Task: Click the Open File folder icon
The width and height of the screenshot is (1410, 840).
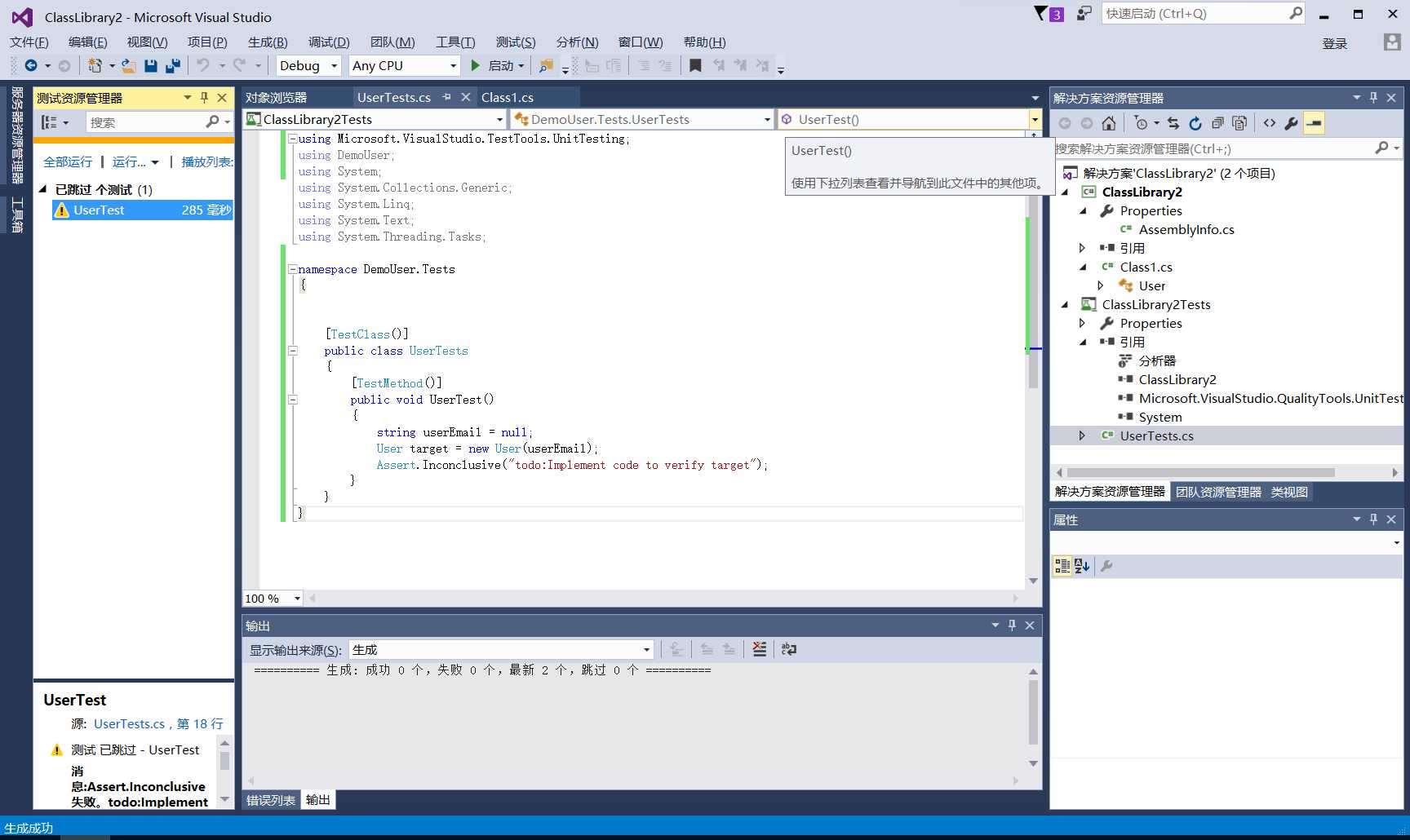Action: point(129,65)
